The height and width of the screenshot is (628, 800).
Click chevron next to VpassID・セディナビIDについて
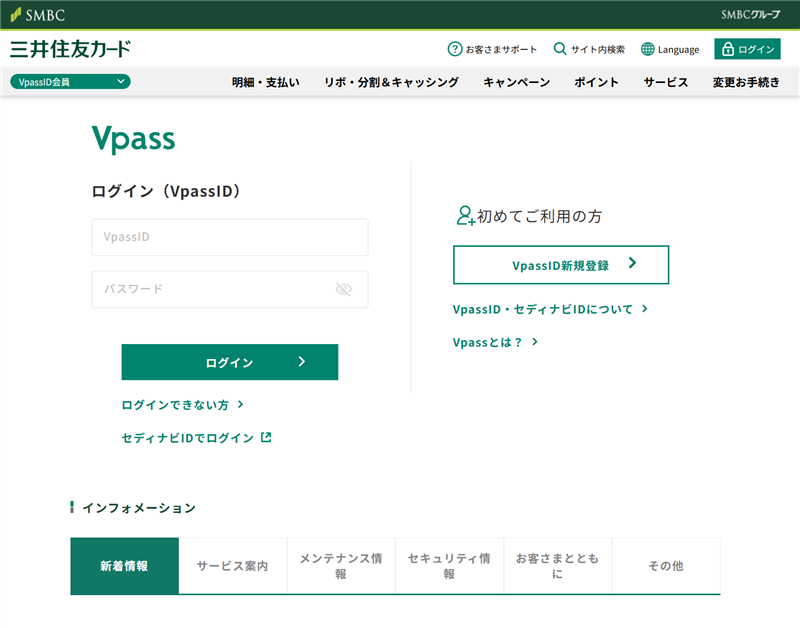click(x=645, y=309)
